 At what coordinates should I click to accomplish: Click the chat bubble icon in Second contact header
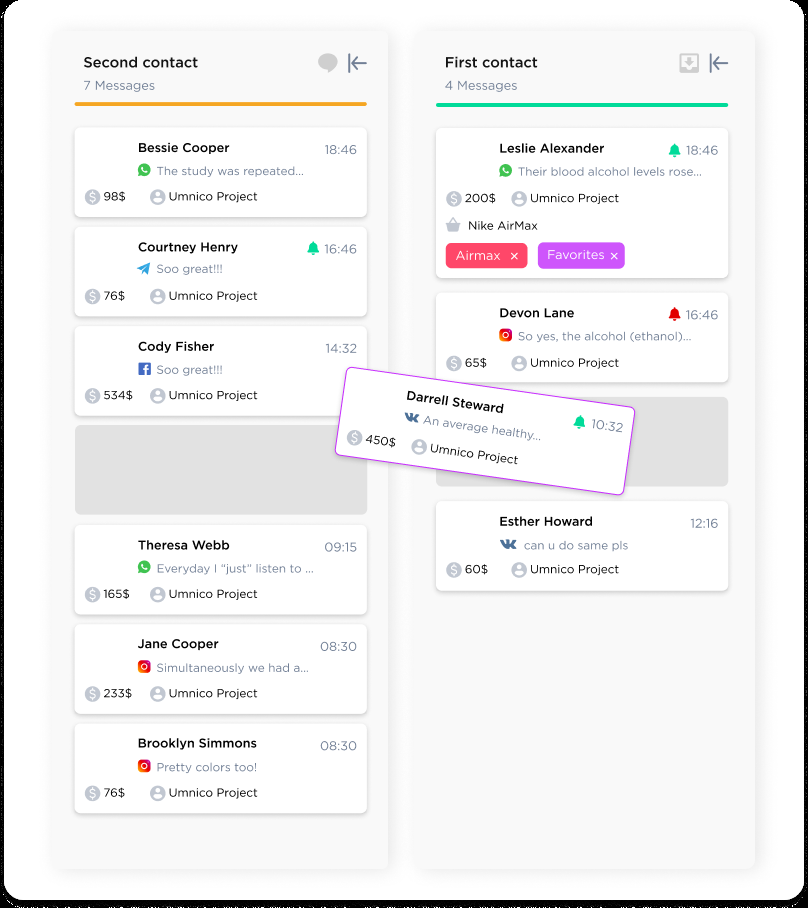327,63
